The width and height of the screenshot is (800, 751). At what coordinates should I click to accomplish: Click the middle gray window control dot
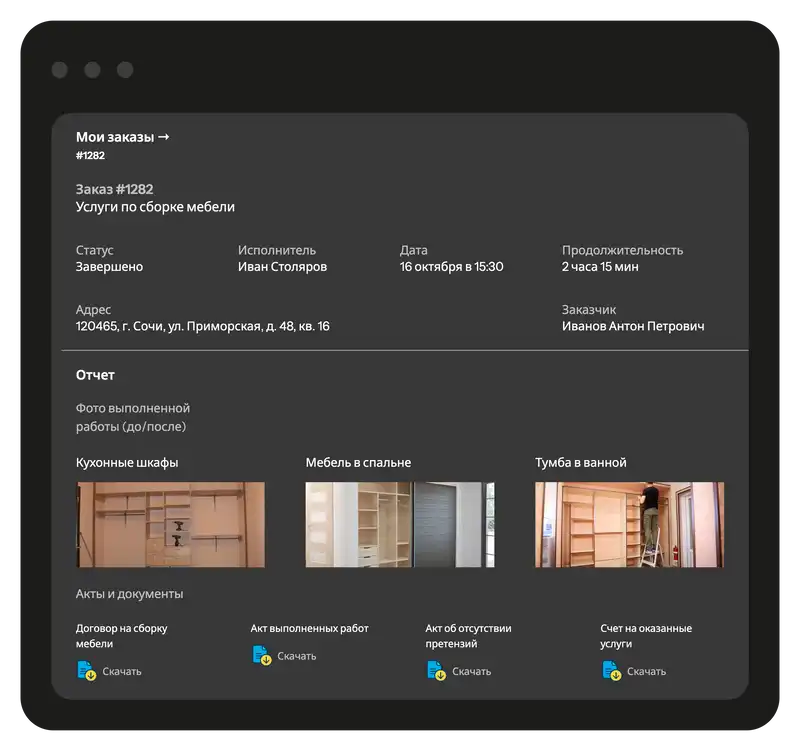coord(92,70)
